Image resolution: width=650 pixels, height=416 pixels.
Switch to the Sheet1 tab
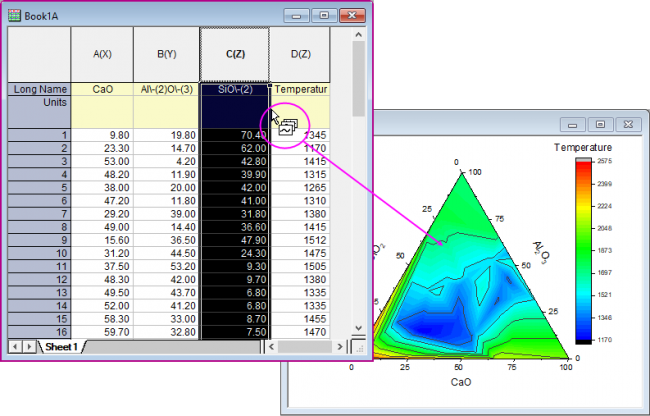pos(60,346)
